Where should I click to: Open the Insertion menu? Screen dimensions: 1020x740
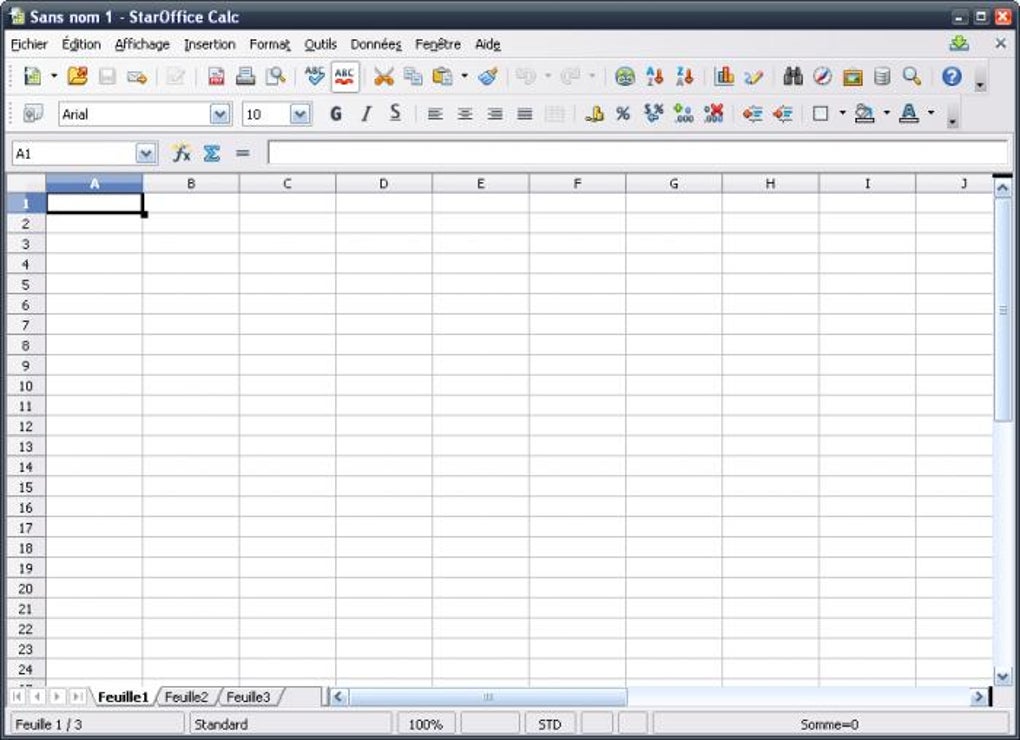click(209, 44)
